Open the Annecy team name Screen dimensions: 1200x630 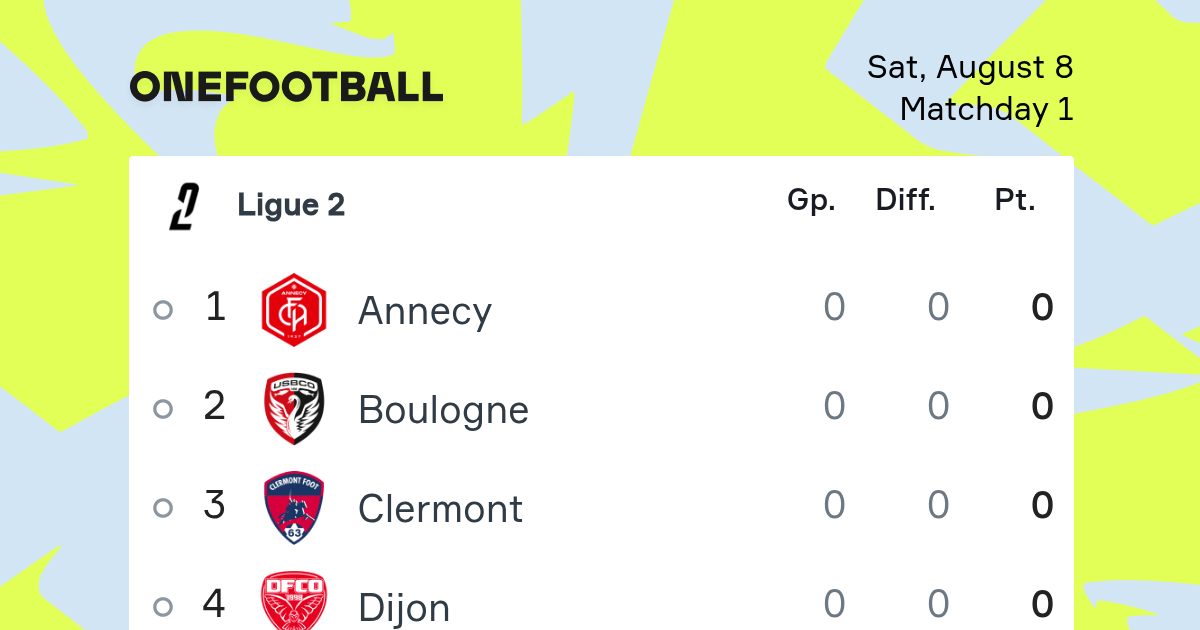tap(425, 312)
